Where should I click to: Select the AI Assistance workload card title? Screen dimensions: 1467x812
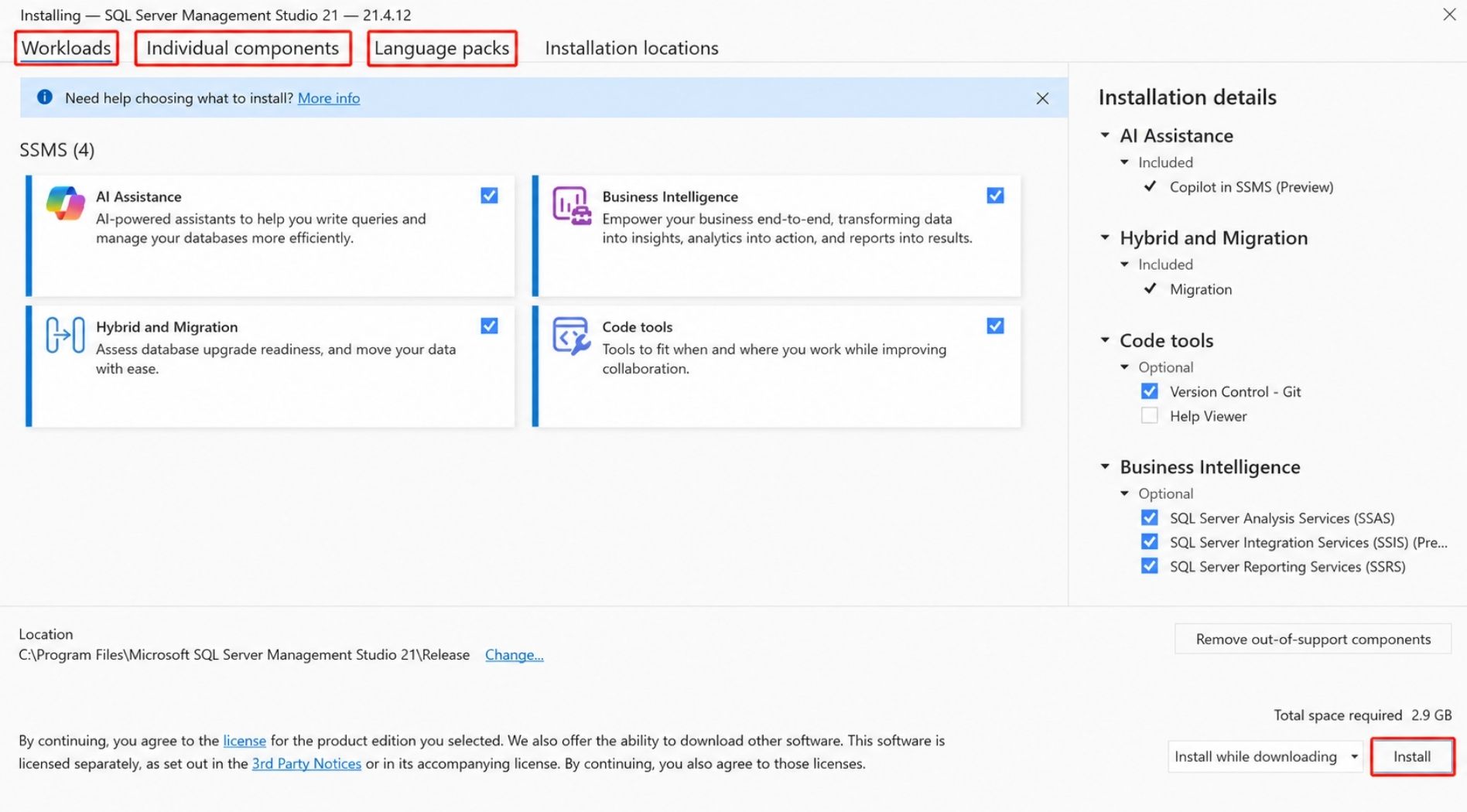[x=138, y=196]
